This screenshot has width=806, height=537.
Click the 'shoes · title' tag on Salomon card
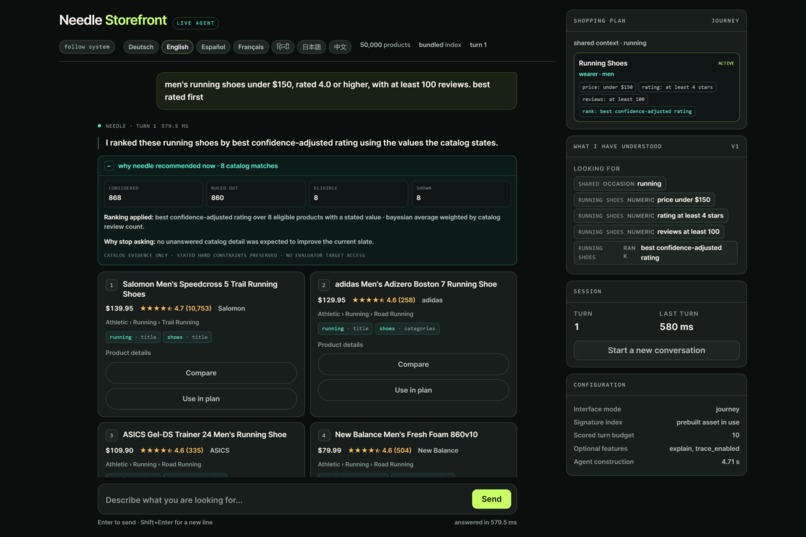pyautogui.click(x=188, y=337)
